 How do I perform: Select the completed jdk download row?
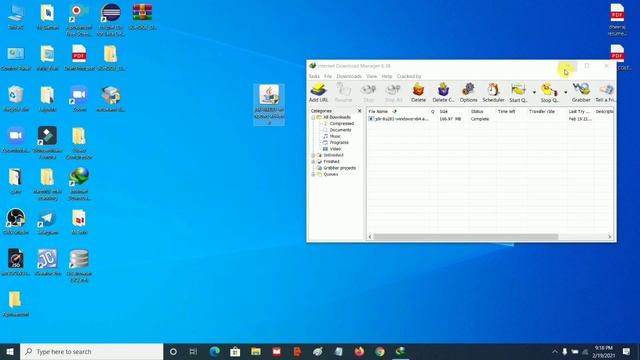[490, 119]
